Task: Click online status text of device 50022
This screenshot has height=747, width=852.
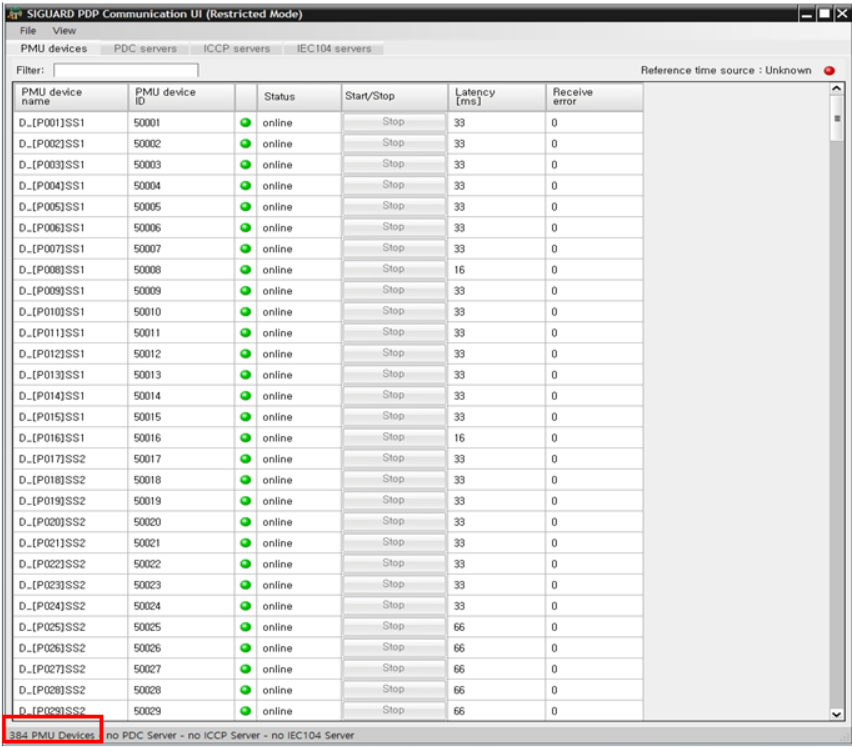Action: (x=278, y=564)
